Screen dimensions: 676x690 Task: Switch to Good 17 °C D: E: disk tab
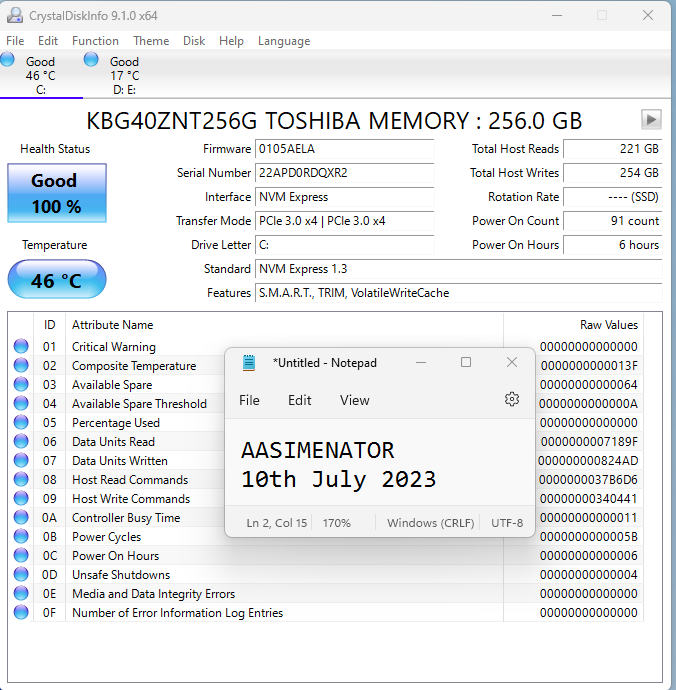coord(125,75)
